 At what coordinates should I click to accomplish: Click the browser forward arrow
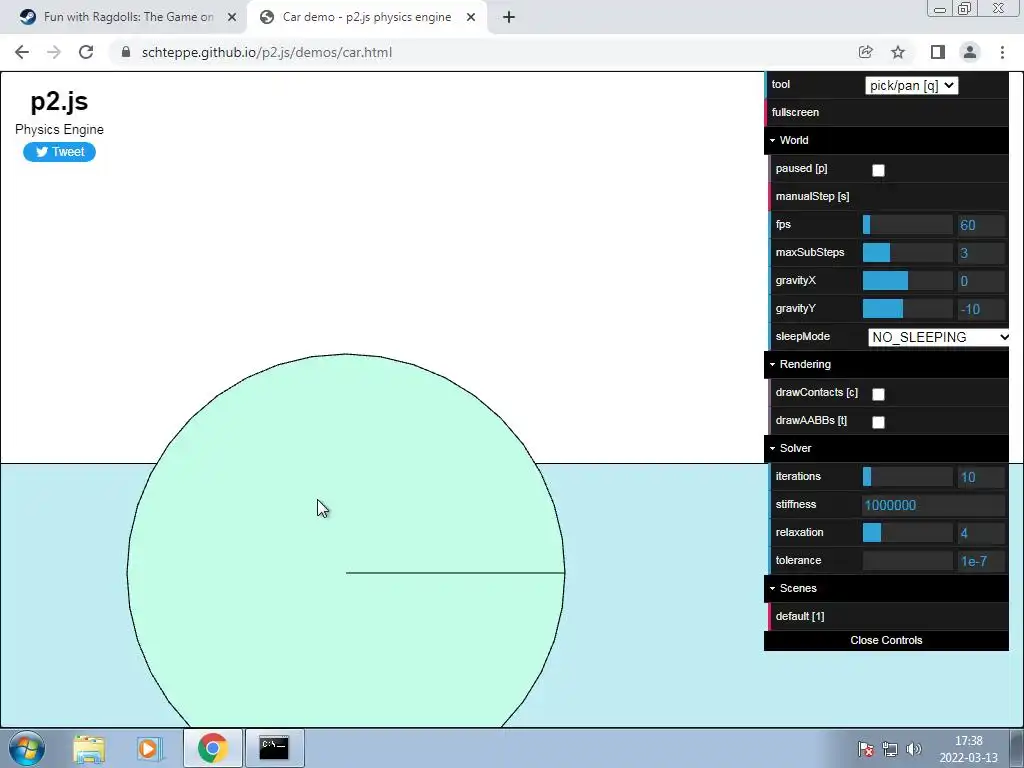click(54, 52)
